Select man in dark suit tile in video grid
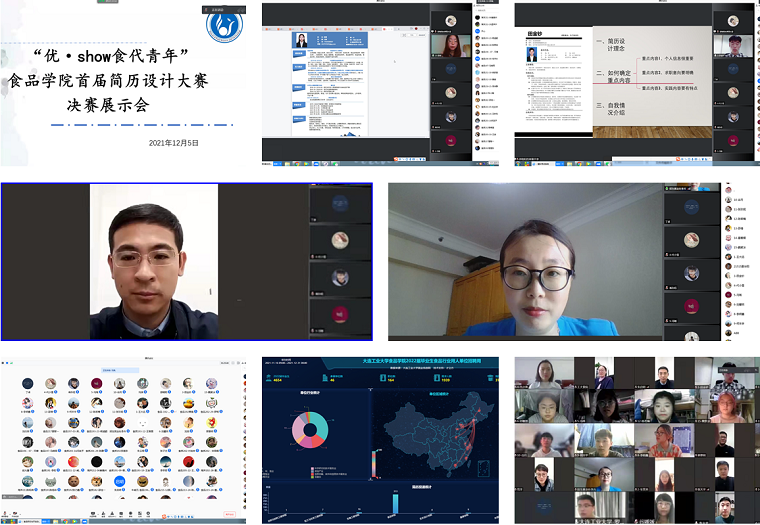 pyautogui.click(x=665, y=373)
